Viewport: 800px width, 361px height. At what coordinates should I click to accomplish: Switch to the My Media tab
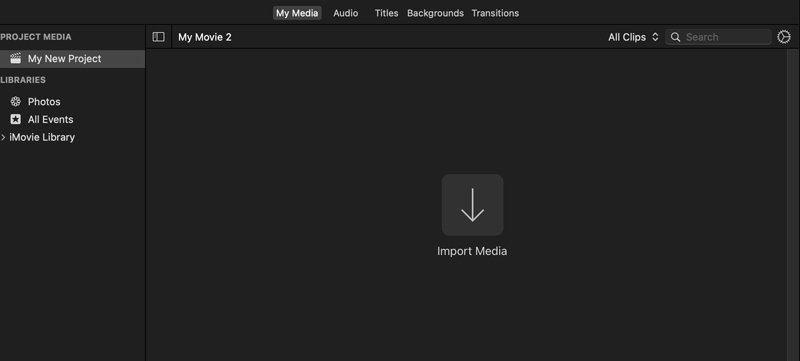[x=297, y=13]
